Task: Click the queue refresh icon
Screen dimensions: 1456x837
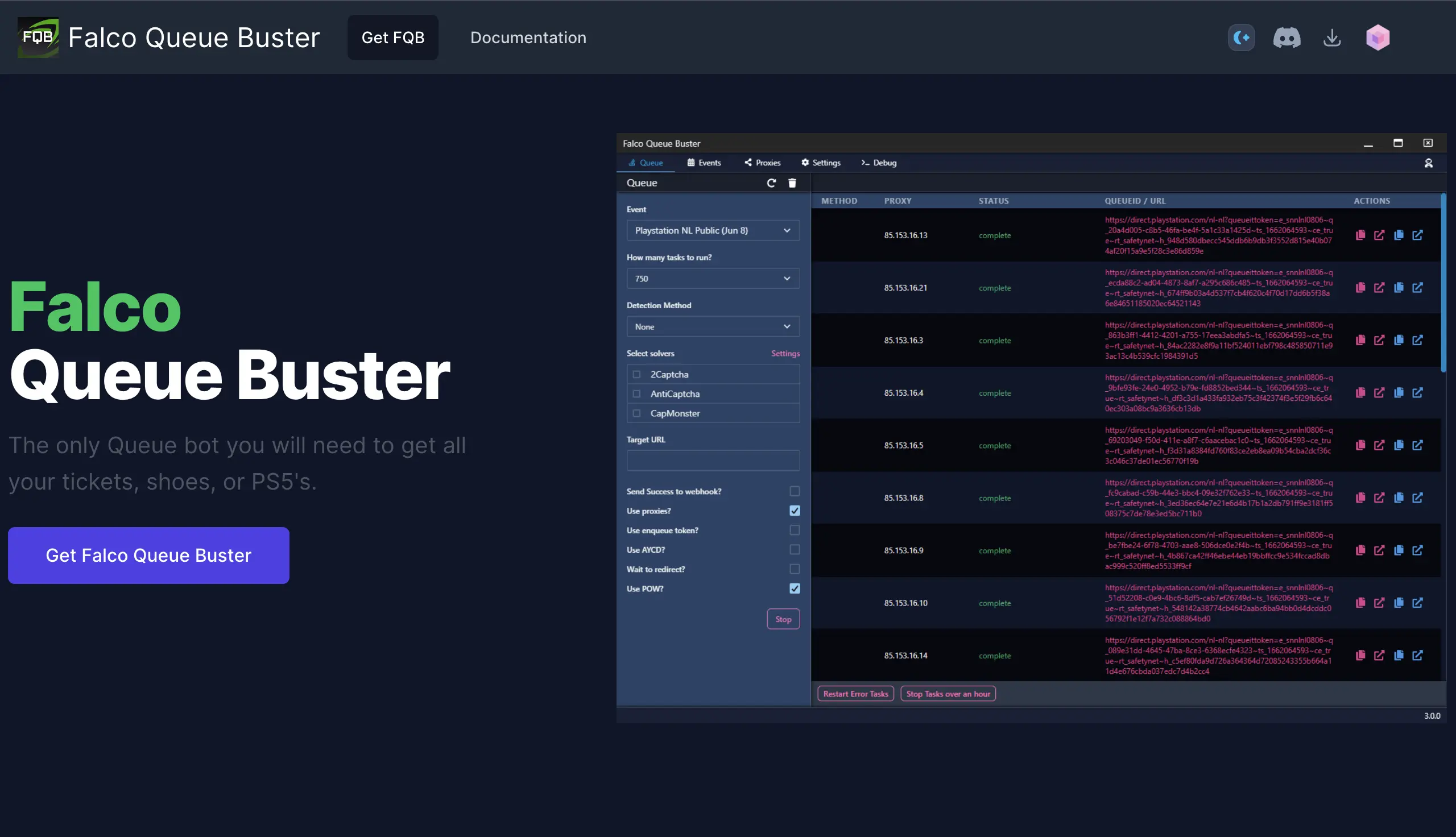Action: pos(771,183)
